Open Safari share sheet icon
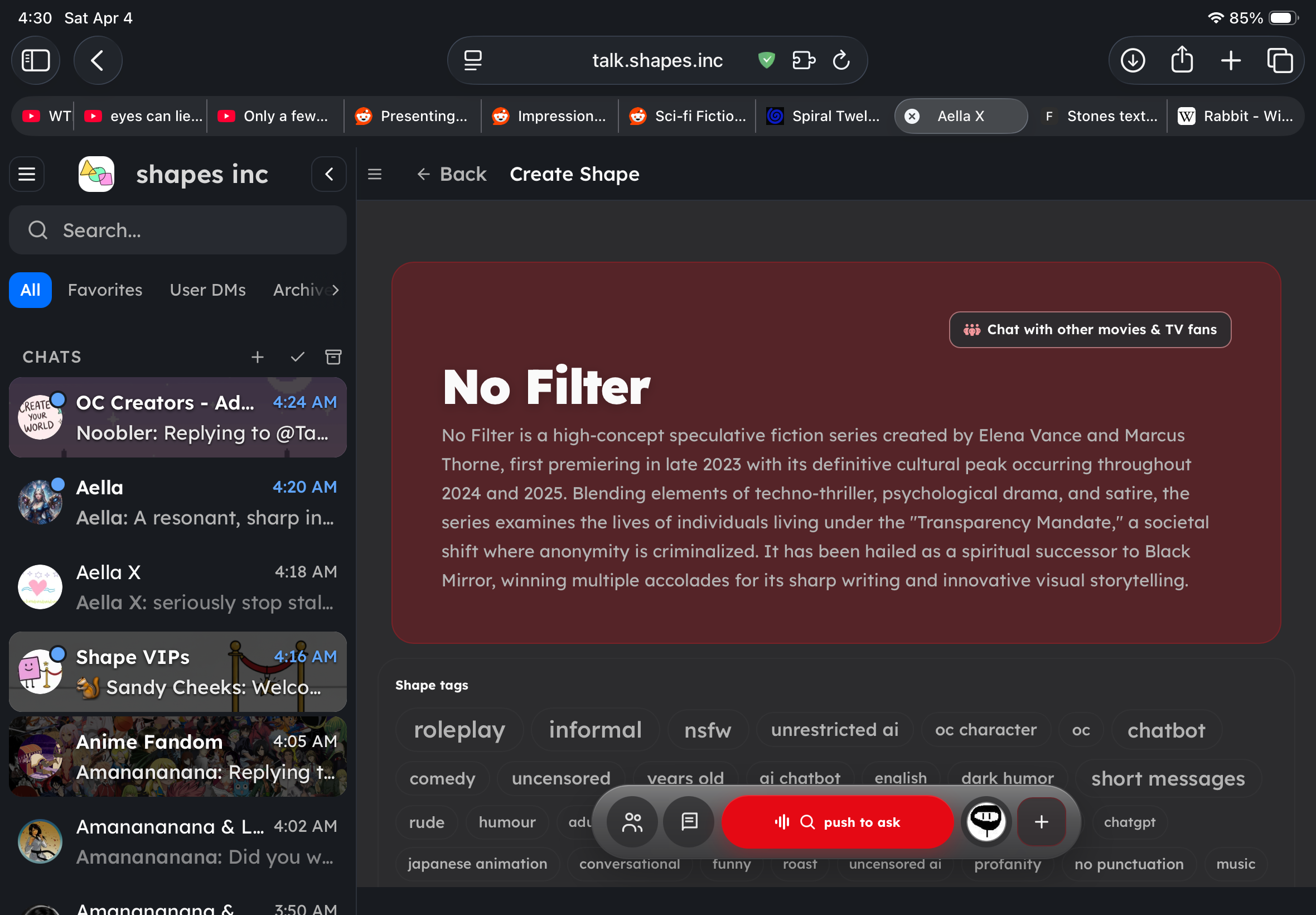The height and width of the screenshot is (915, 1316). (x=1182, y=60)
